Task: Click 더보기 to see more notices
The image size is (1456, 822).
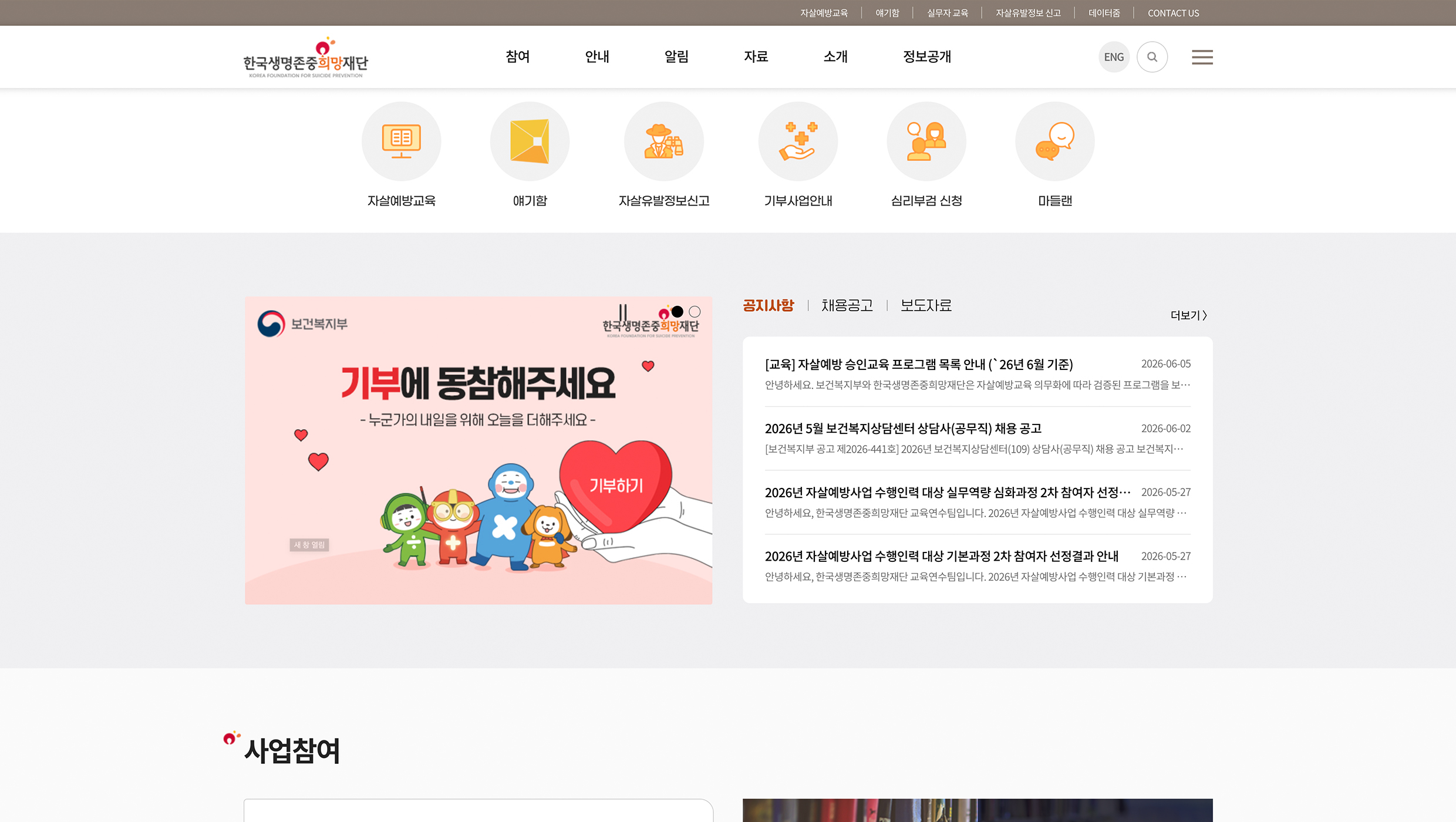Action: (x=1189, y=315)
